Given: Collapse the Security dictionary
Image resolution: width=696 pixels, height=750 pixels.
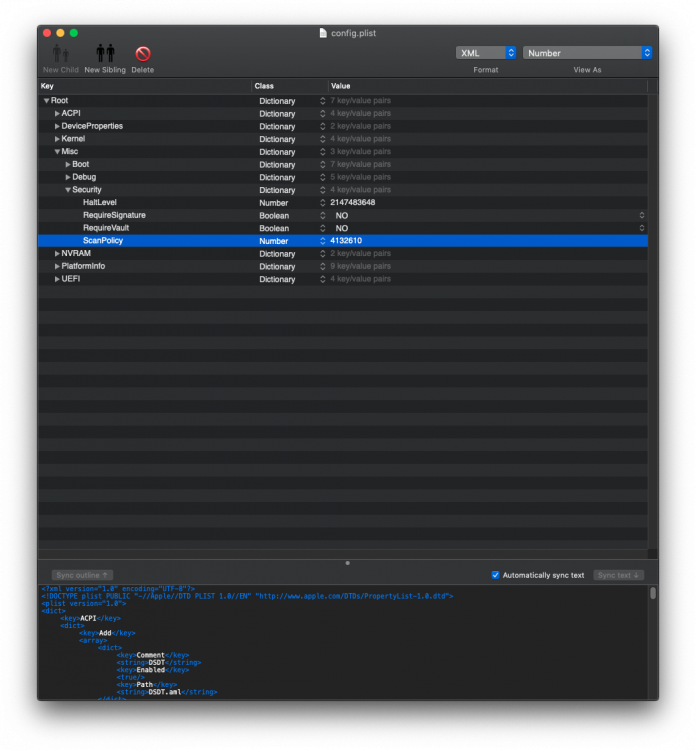Looking at the screenshot, I should [68, 190].
